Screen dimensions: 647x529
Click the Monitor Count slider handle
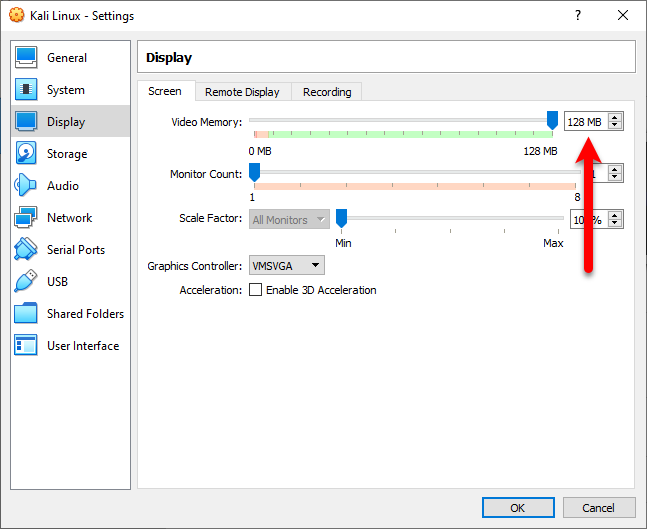click(255, 172)
